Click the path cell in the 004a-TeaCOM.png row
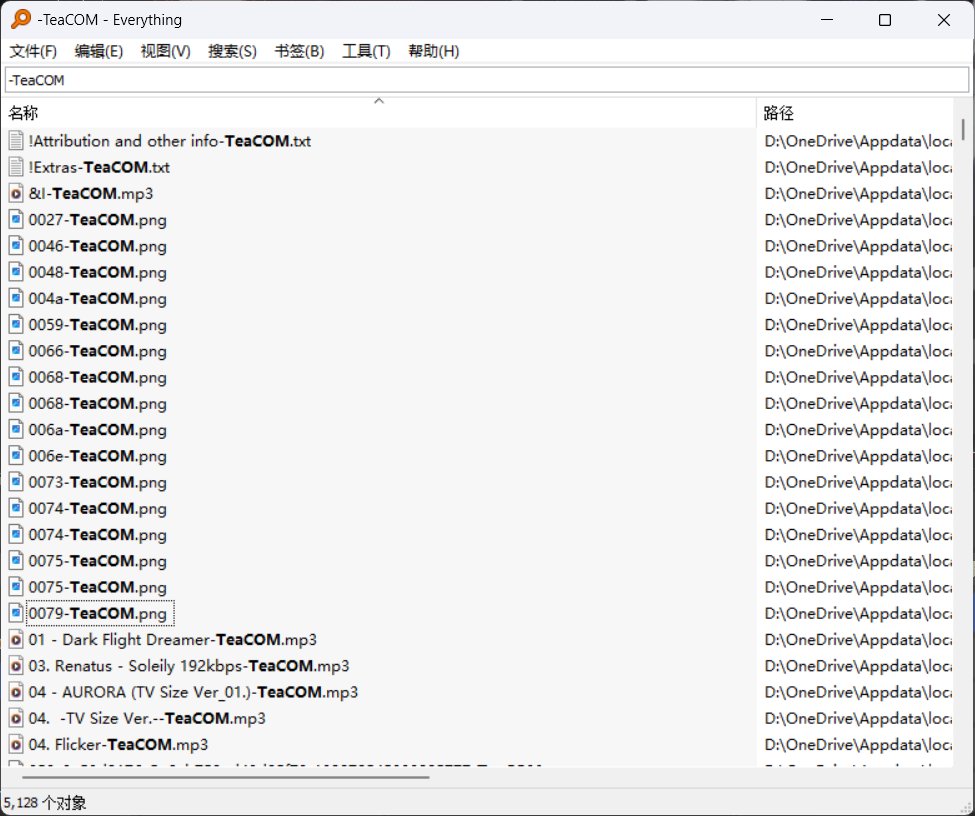This screenshot has width=975, height=816. [858, 298]
